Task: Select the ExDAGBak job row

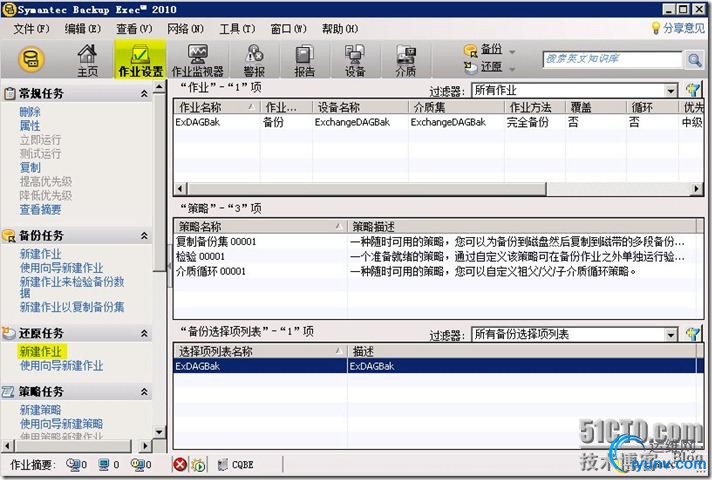Action: point(438,122)
